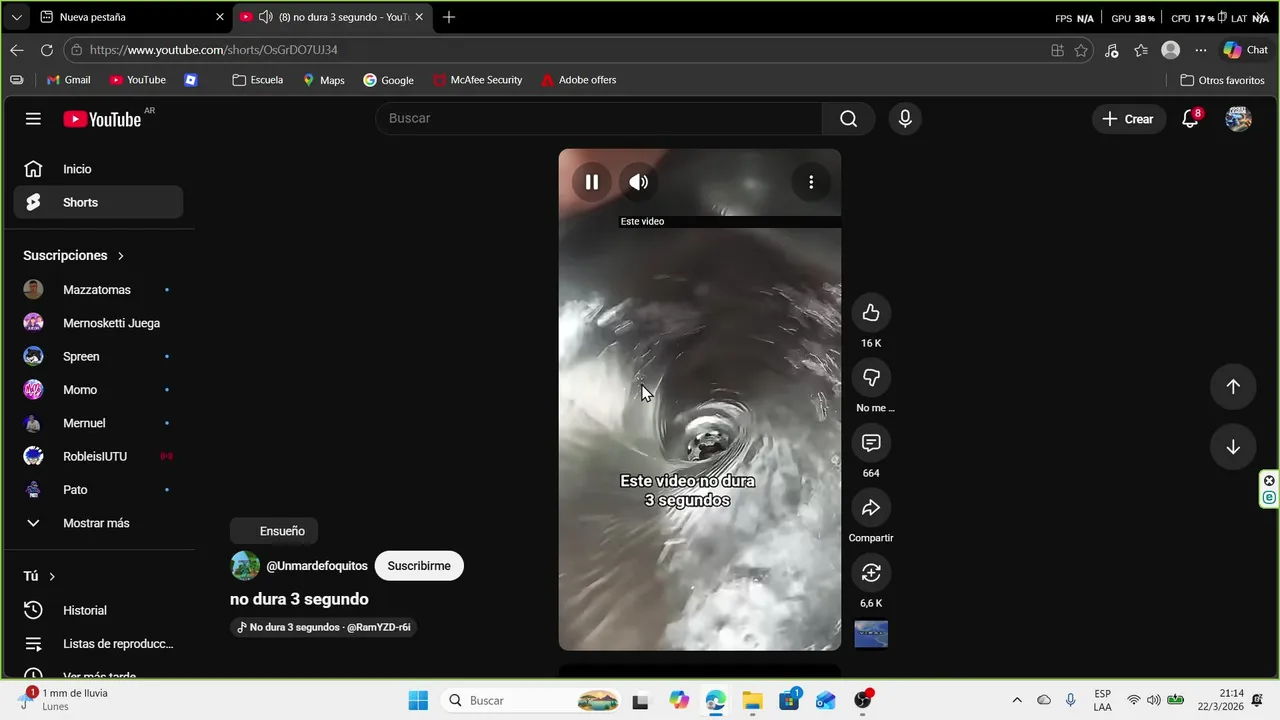The height and width of the screenshot is (720, 1280).
Task: Add this page to favorites star
Action: (x=1081, y=50)
